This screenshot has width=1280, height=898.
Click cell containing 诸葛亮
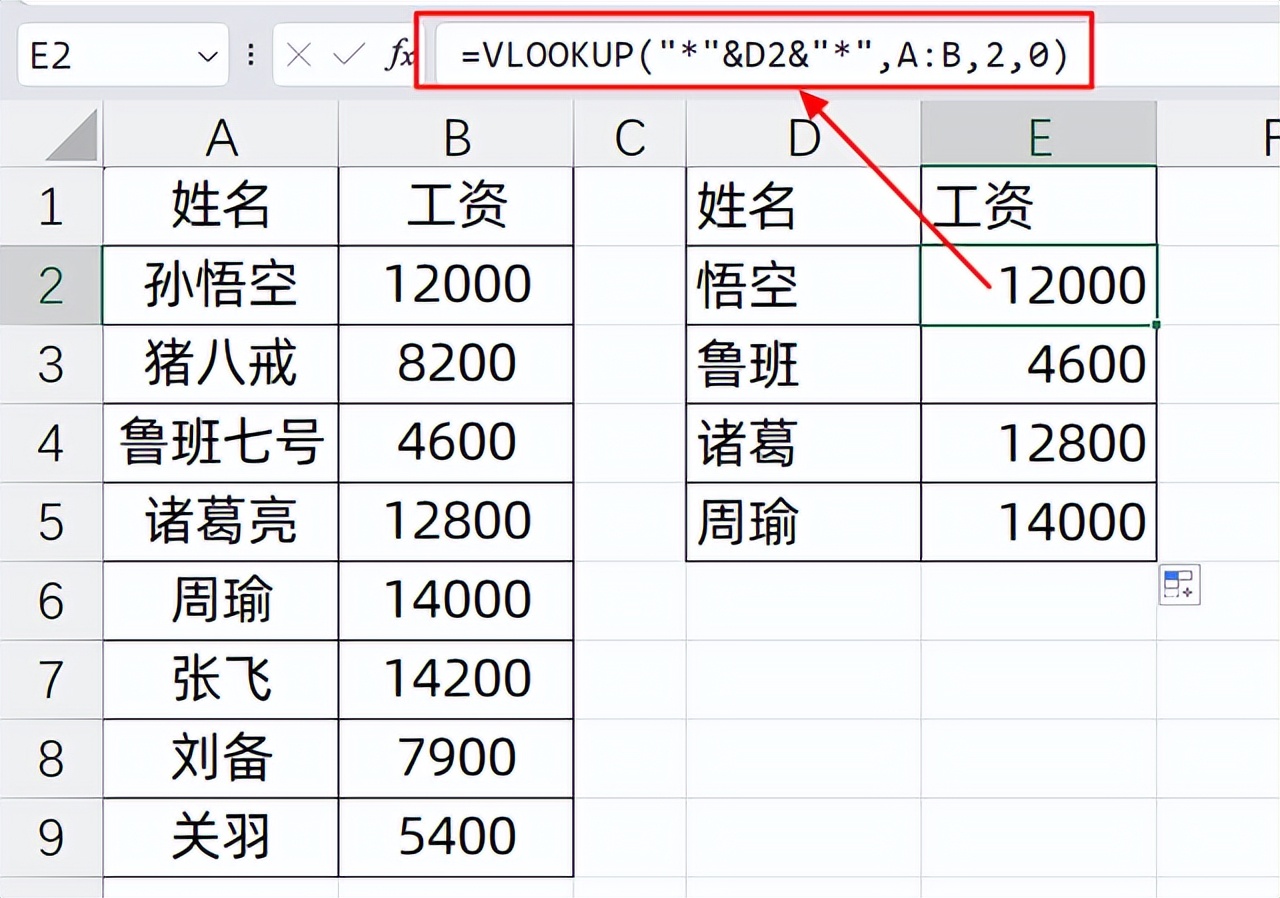(x=221, y=522)
